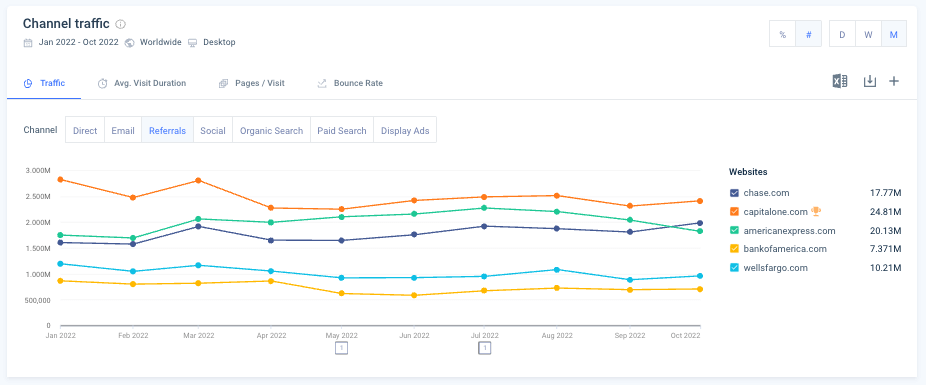926x385 pixels.
Task: Switch to absolute number view toggle
Action: (x=808, y=34)
